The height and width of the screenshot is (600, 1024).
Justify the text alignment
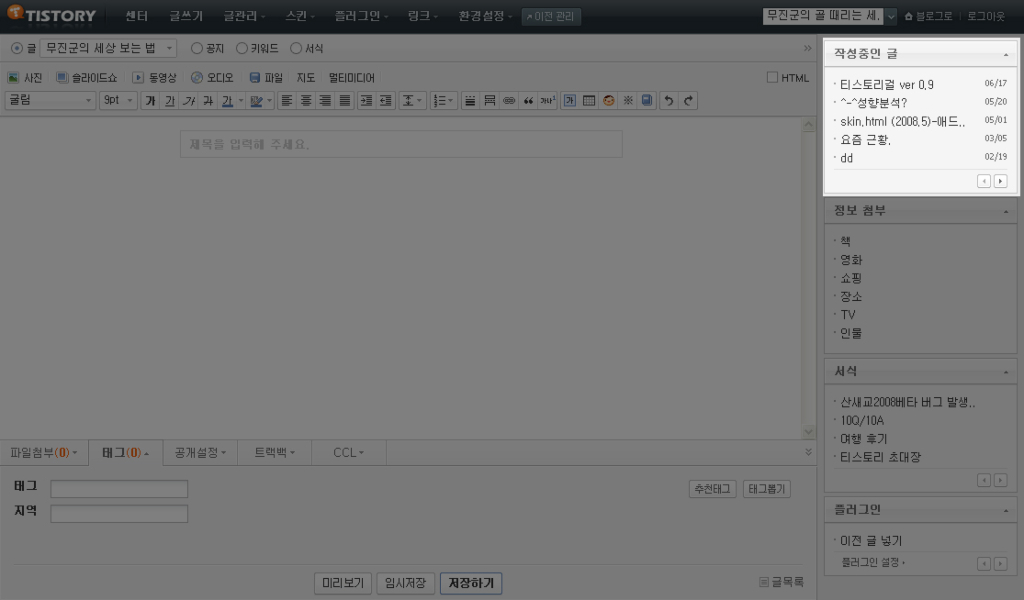(344, 101)
